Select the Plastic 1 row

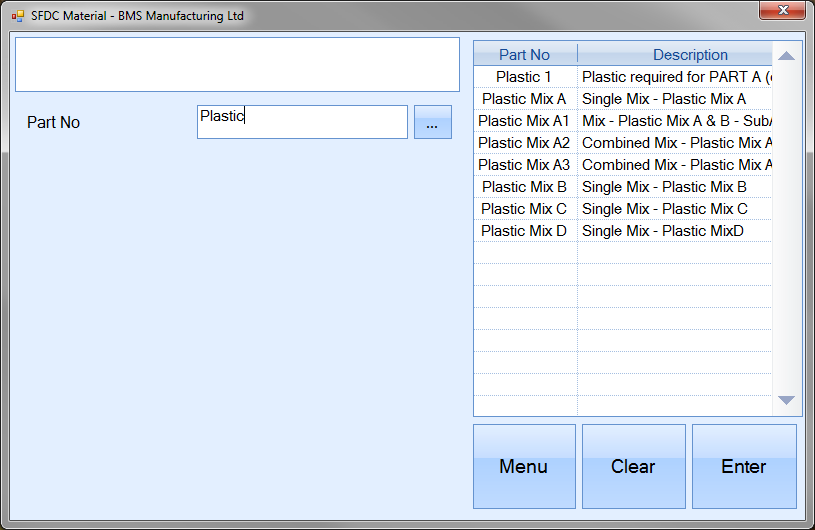click(x=524, y=77)
